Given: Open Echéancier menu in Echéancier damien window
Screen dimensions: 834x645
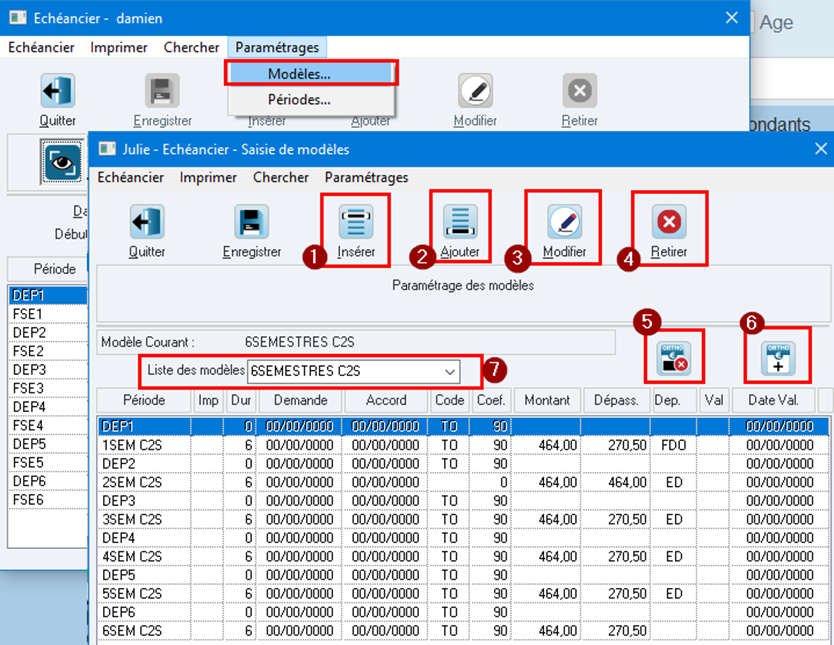Looking at the screenshot, I should pos(41,47).
